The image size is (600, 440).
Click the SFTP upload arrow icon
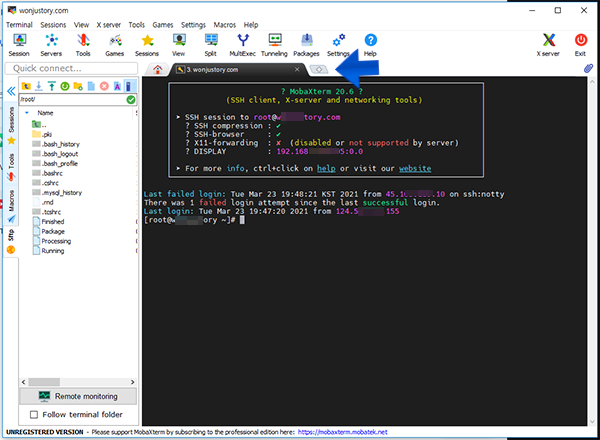(52, 86)
